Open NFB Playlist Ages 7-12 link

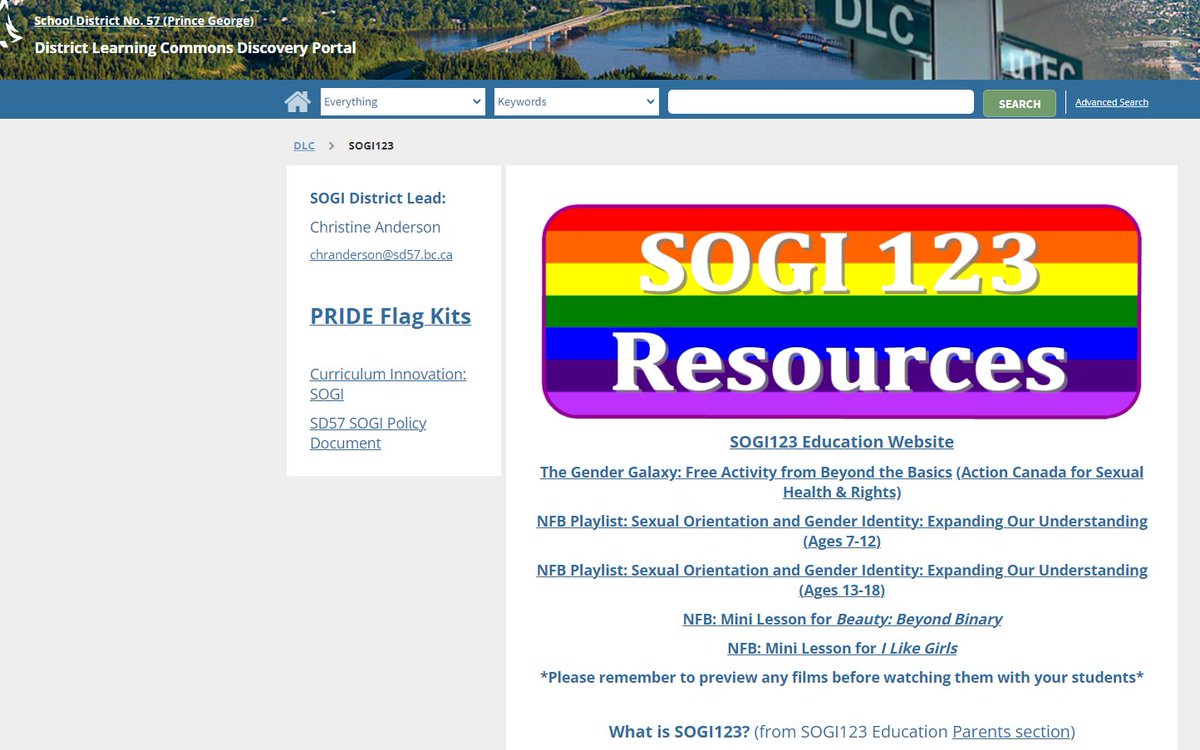(x=842, y=531)
